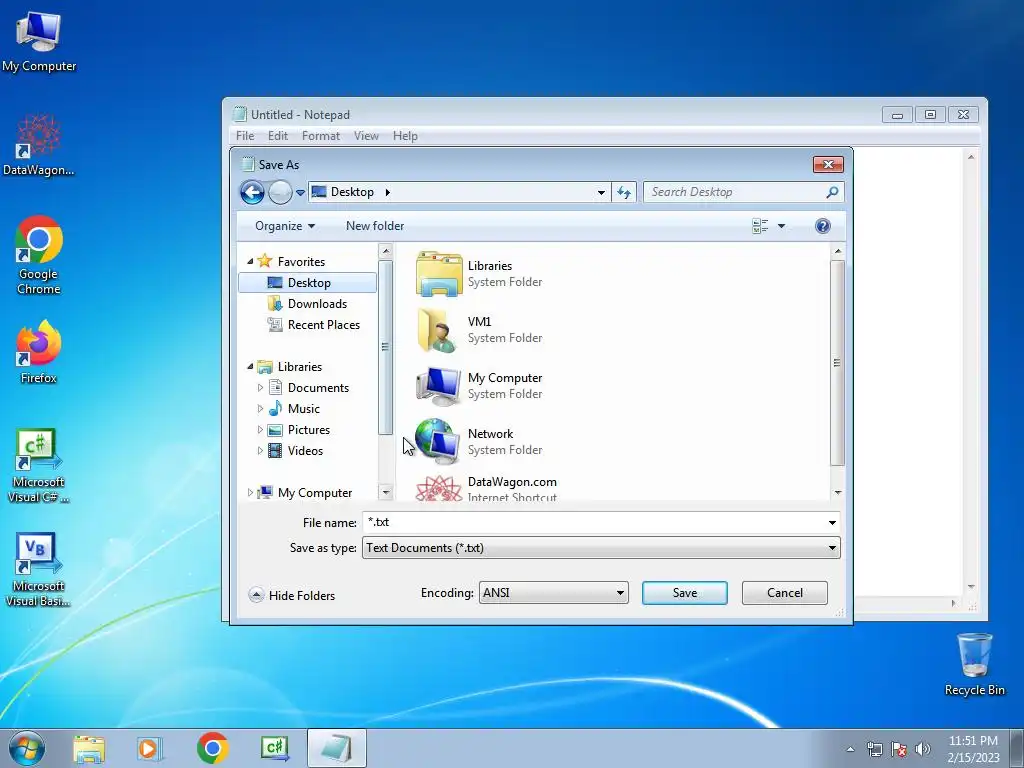
Task: Open the Format menu in Notepad
Action: coord(321,136)
